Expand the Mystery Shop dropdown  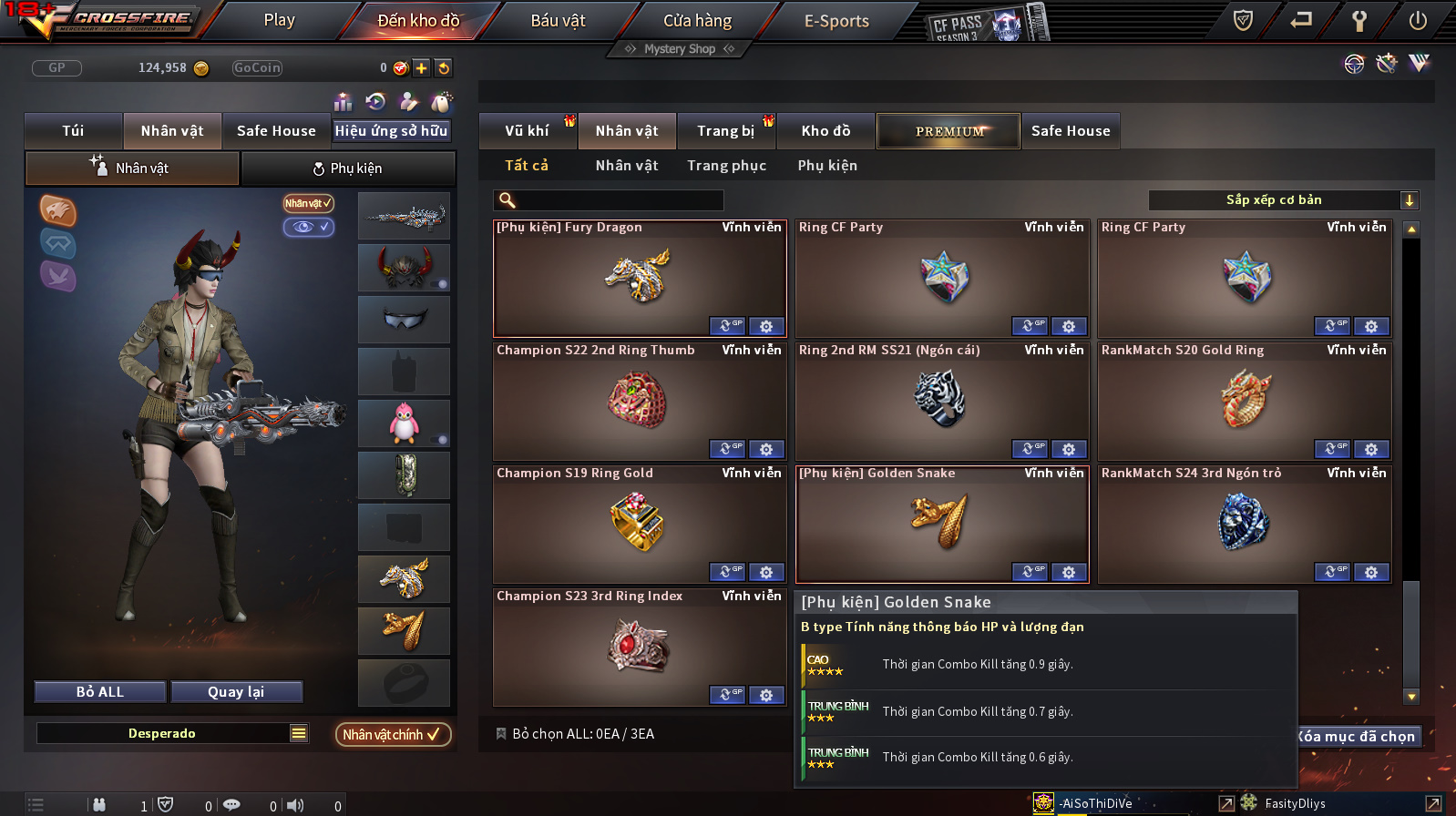pyautogui.click(x=680, y=49)
